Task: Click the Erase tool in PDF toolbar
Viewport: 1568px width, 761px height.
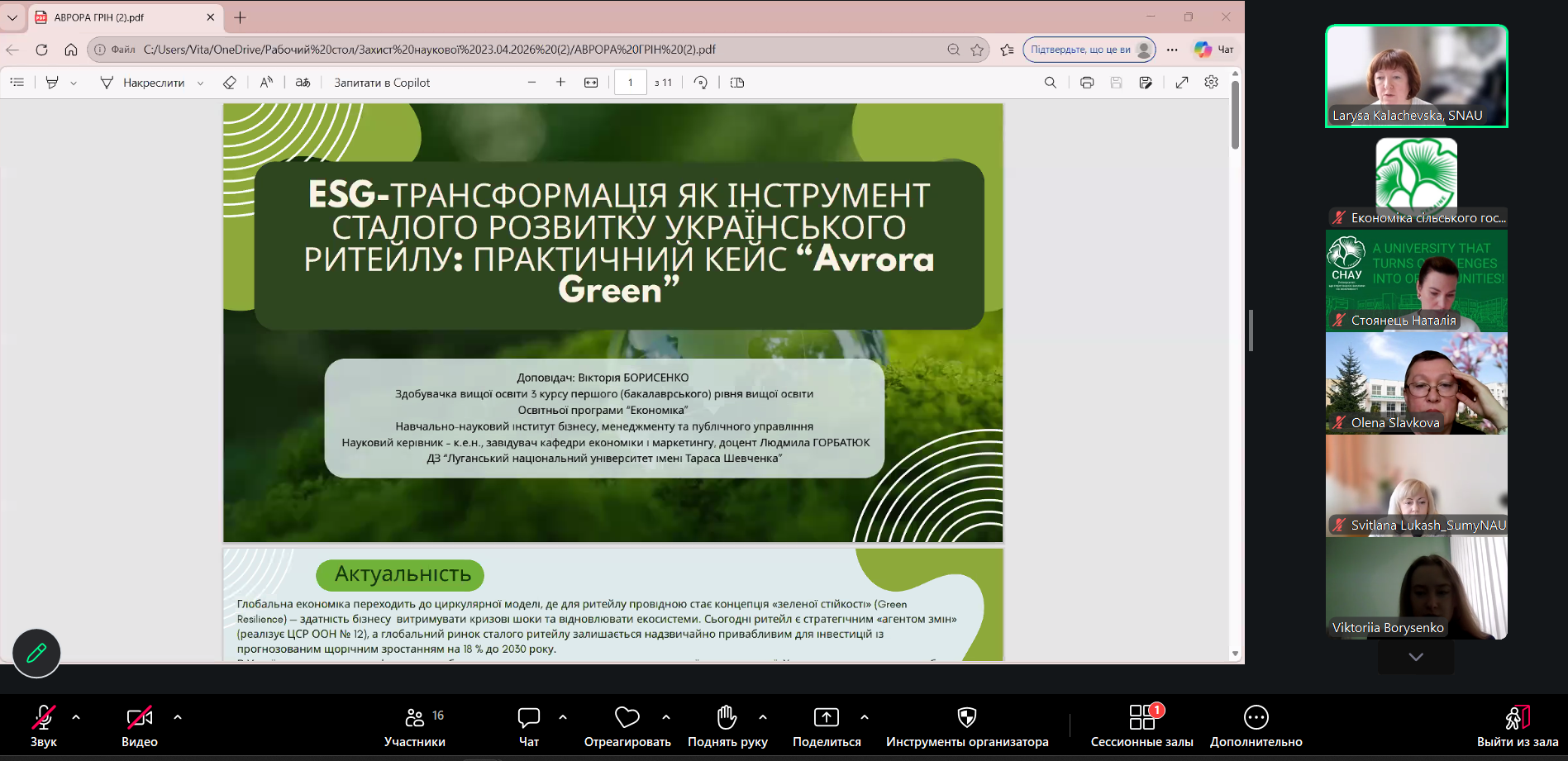Action: (x=230, y=83)
